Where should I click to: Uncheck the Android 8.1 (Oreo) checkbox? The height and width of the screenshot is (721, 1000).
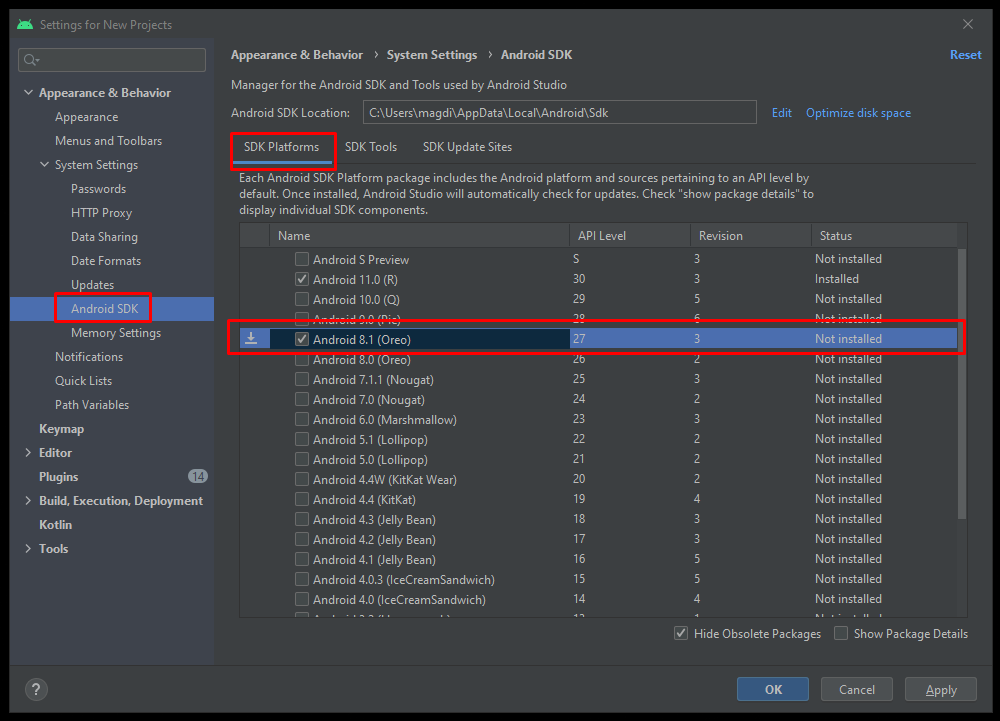coord(302,339)
